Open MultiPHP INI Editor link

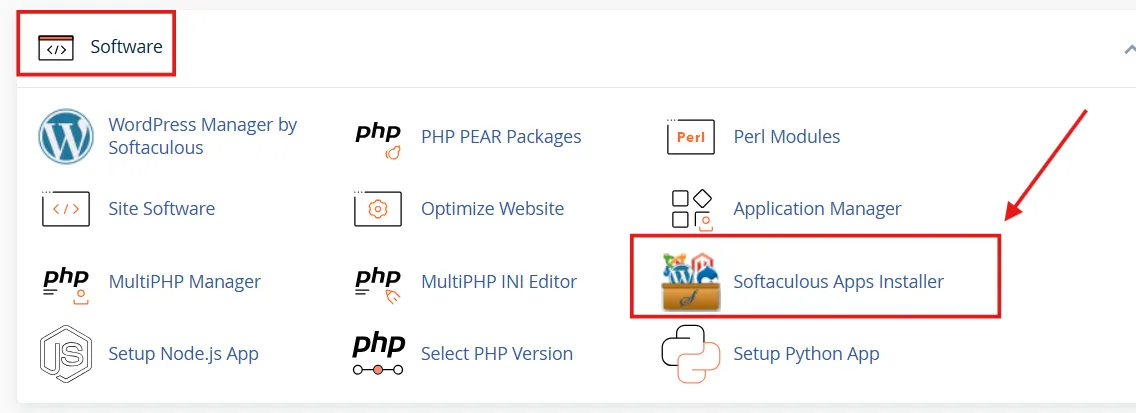tap(499, 281)
